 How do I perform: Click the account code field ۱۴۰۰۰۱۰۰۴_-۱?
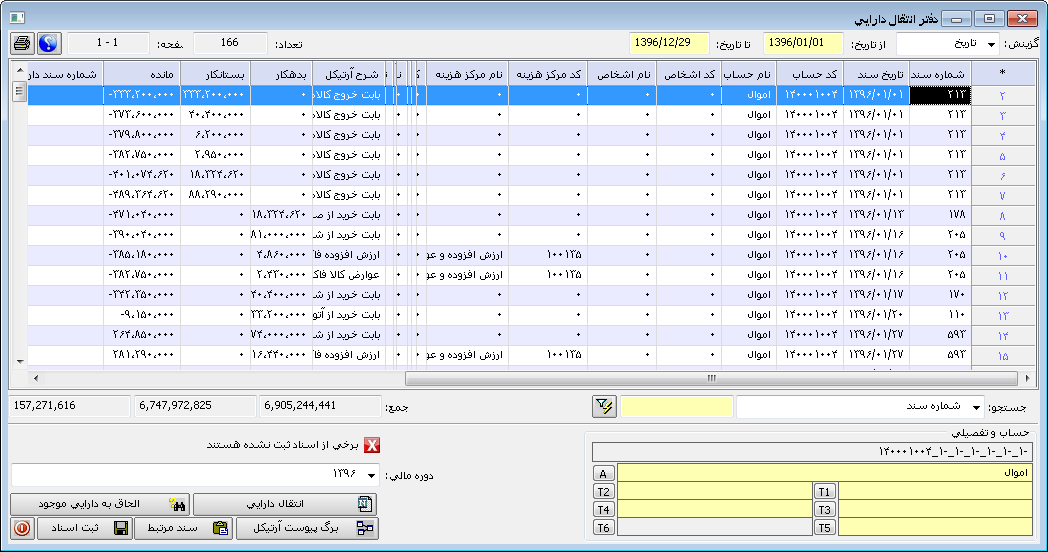click(812, 452)
